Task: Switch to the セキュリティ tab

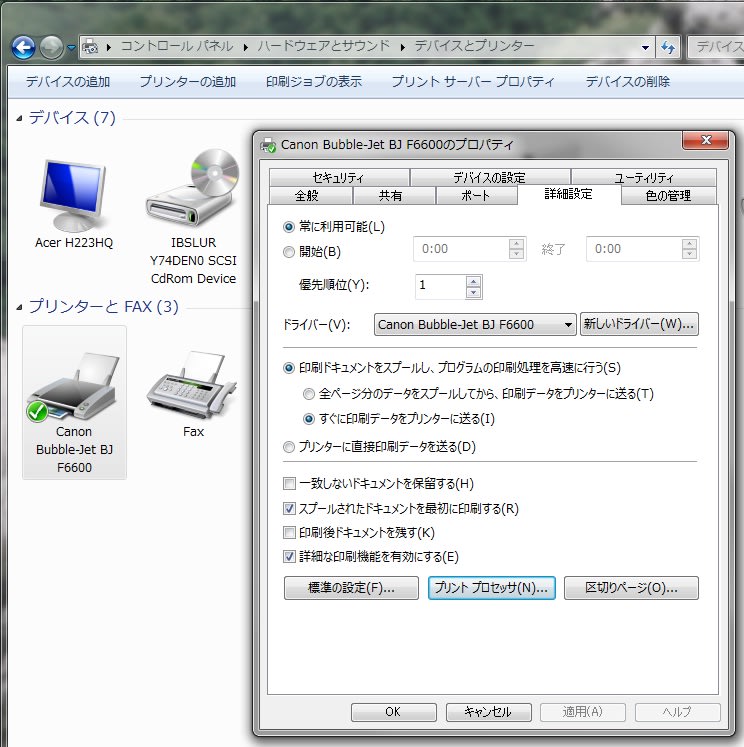Action: [x=339, y=178]
